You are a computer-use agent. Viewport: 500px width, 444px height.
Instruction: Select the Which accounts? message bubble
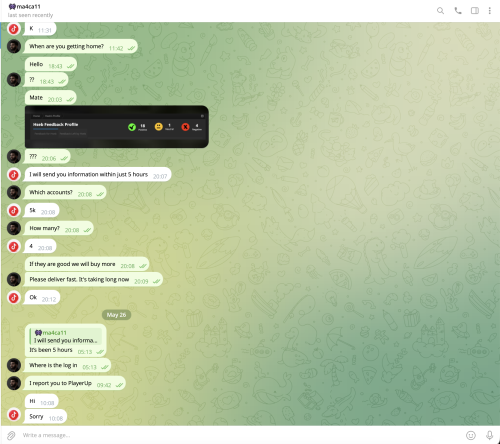click(x=65, y=193)
